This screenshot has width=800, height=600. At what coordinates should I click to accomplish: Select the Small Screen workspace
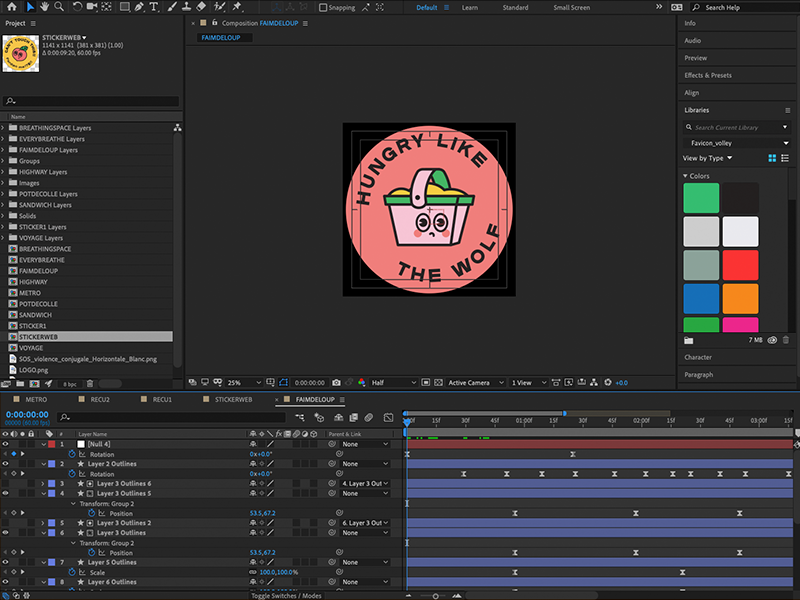(x=571, y=7)
